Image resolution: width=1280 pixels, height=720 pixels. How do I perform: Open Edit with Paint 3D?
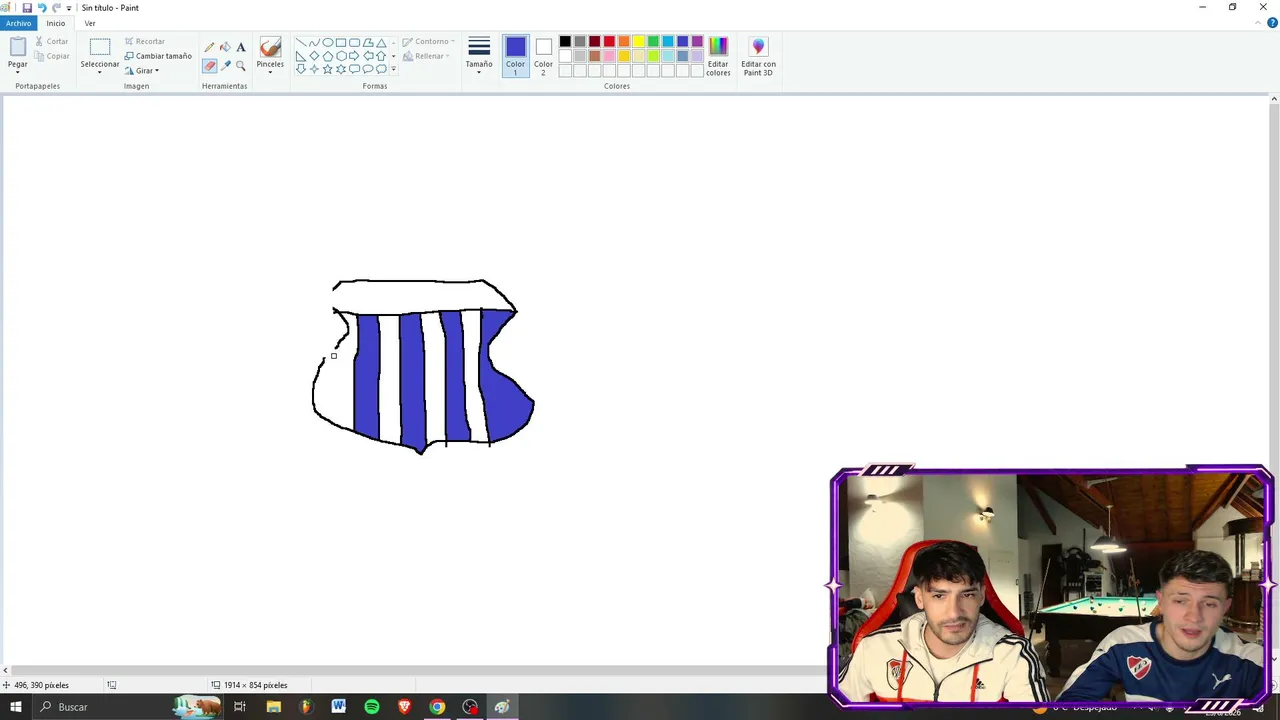(758, 57)
